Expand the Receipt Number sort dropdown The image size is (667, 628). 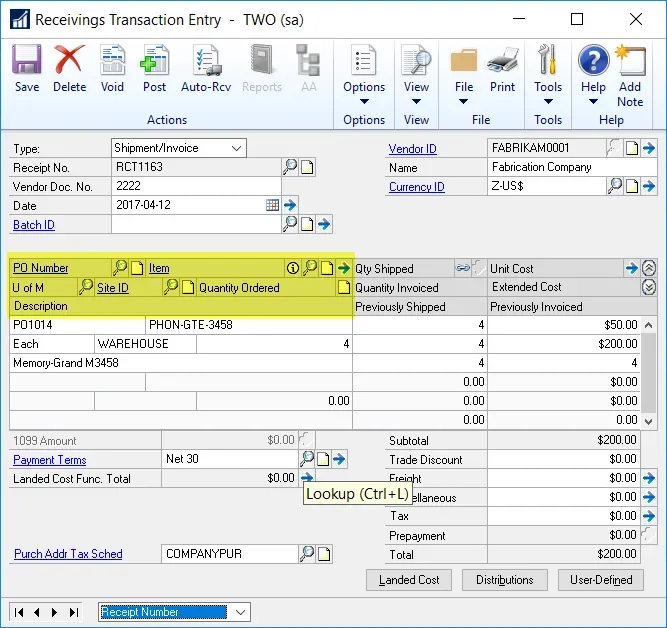[x=238, y=612]
